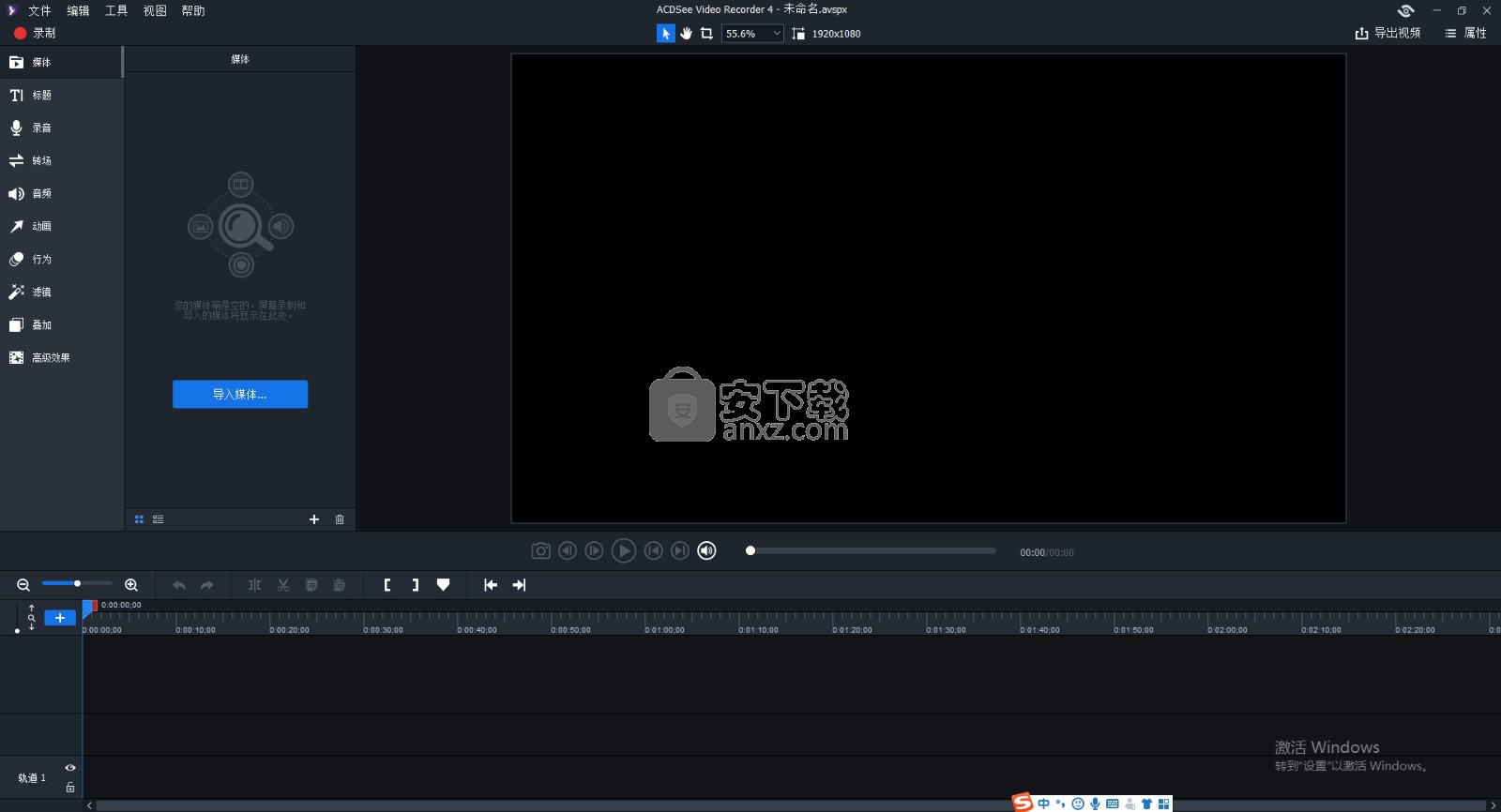The width and height of the screenshot is (1501, 812).
Task: Toggle Sogou Chinese input mode
Action: pos(1044,804)
